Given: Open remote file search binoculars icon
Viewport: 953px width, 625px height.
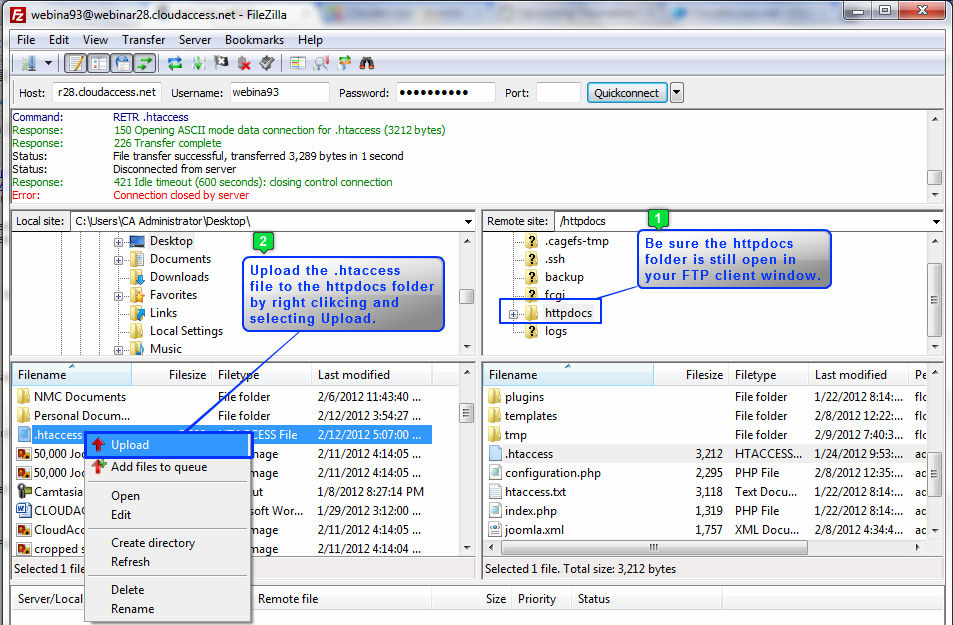Looking at the screenshot, I should tap(366, 63).
